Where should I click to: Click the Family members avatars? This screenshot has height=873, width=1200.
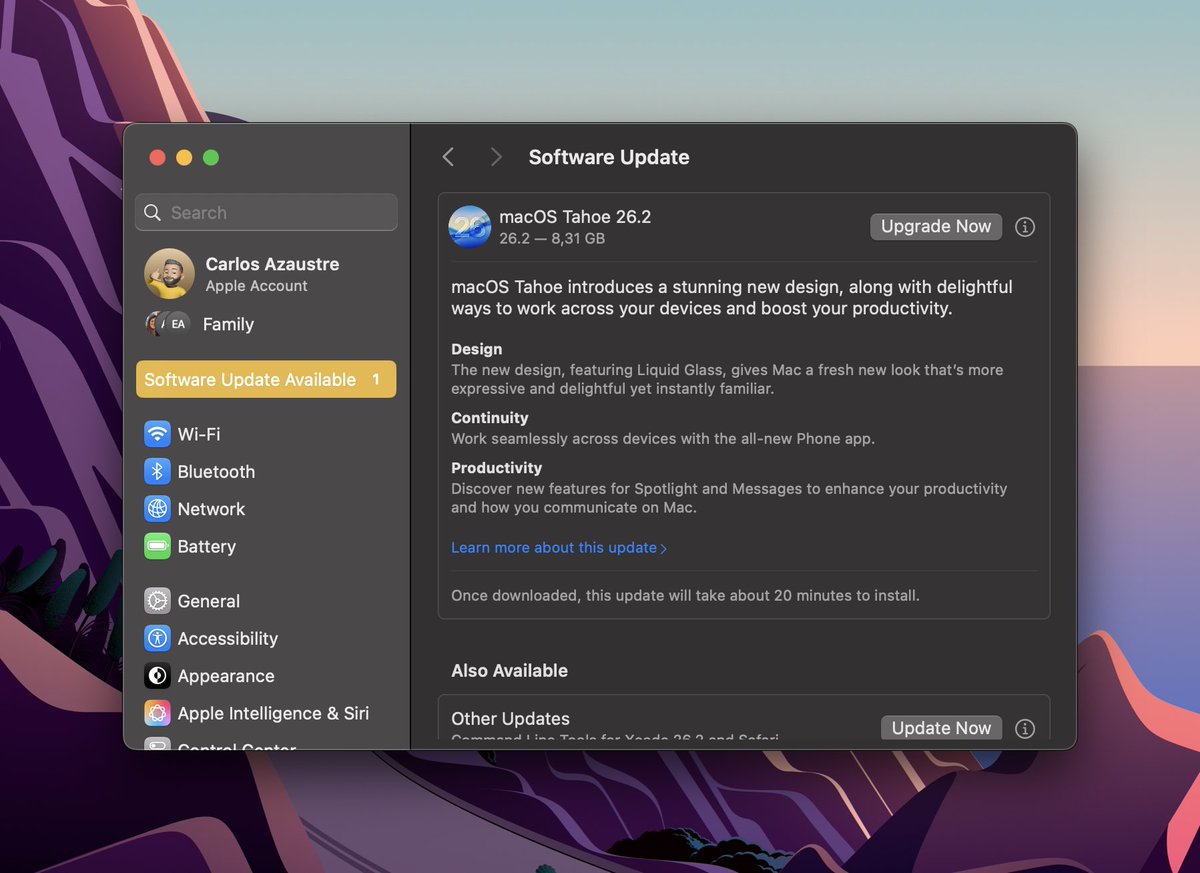click(167, 324)
